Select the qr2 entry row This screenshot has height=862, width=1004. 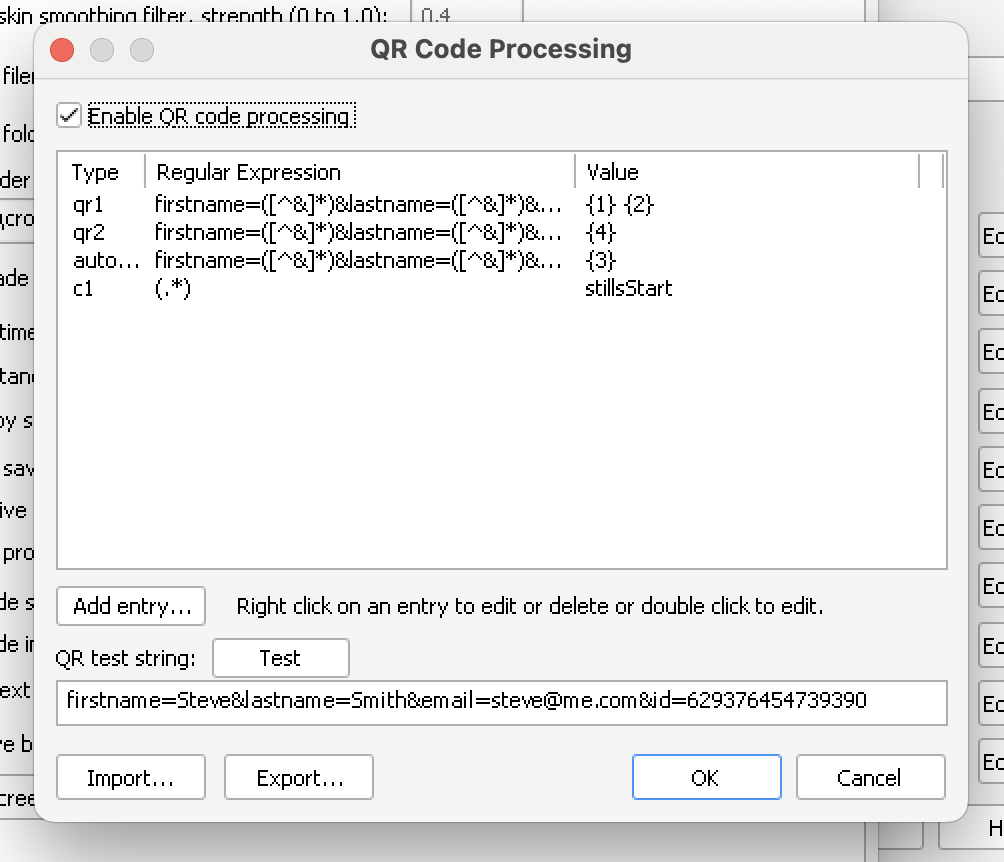[89, 233]
